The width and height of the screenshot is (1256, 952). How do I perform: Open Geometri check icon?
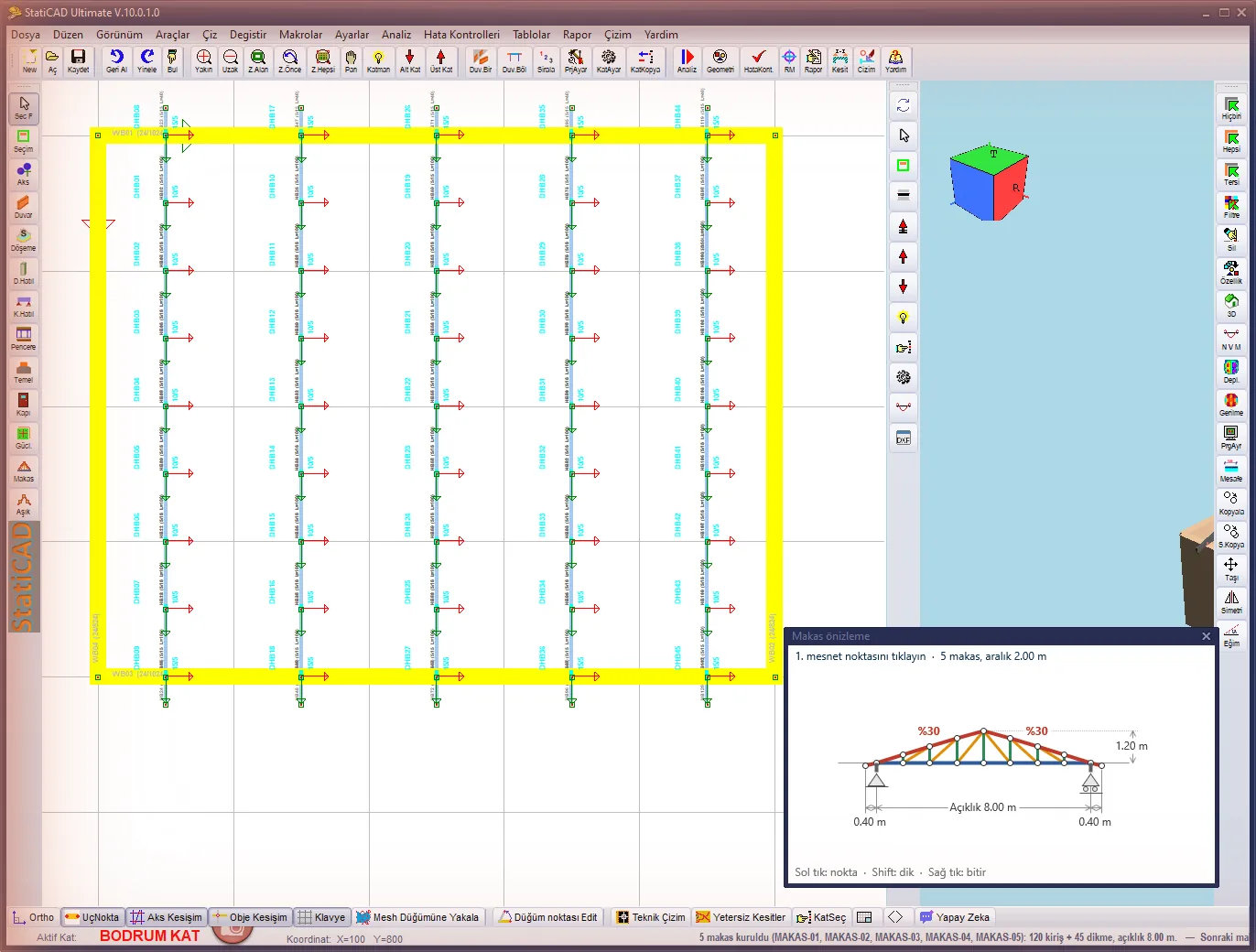(x=720, y=61)
